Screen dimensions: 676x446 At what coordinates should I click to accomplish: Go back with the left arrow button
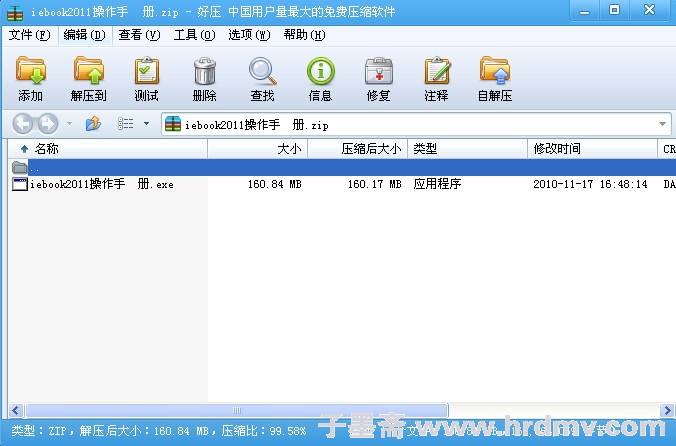(22, 124)
